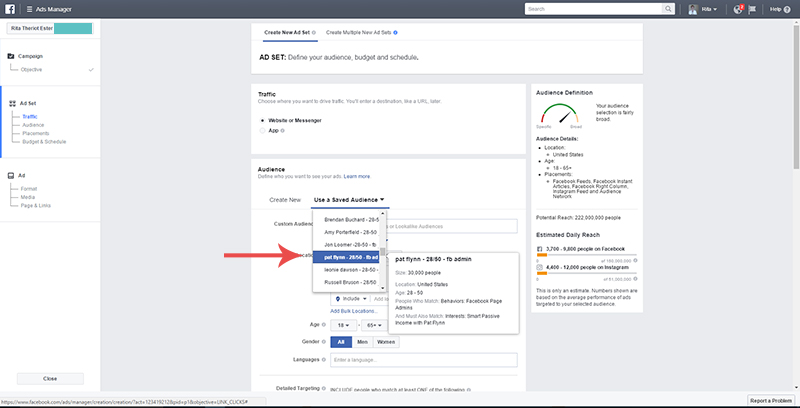Choose leonie dawson saved audience
The width and height of the screenshot is (800, 408).
pyautogui.click(x=346, y=269)
